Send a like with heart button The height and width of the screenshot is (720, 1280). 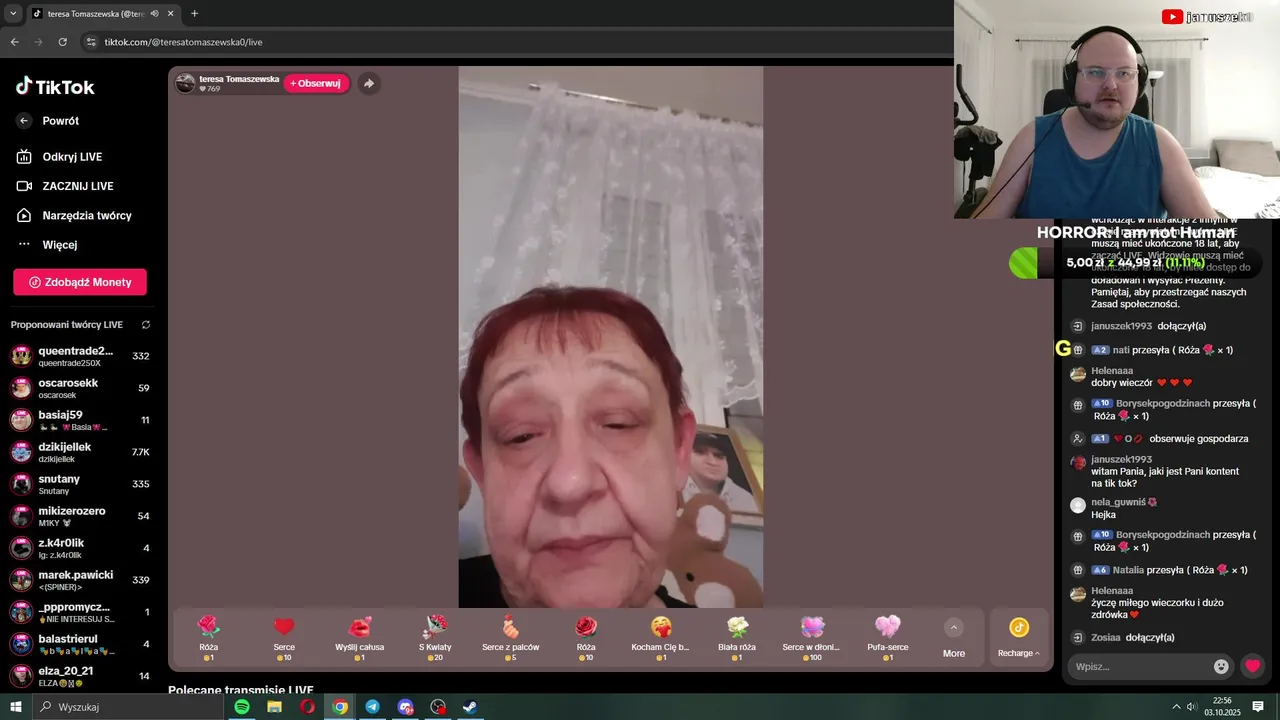(1252, 666)
